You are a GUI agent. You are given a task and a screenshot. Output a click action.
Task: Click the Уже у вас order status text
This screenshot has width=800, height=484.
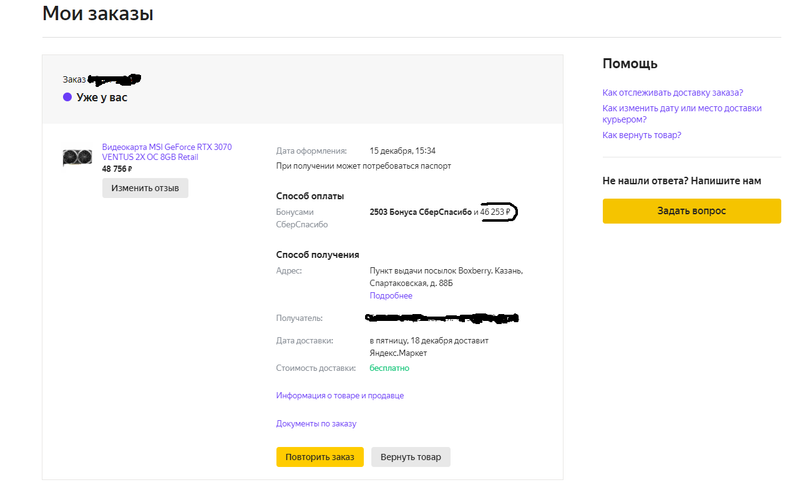[x=102, y=98]
